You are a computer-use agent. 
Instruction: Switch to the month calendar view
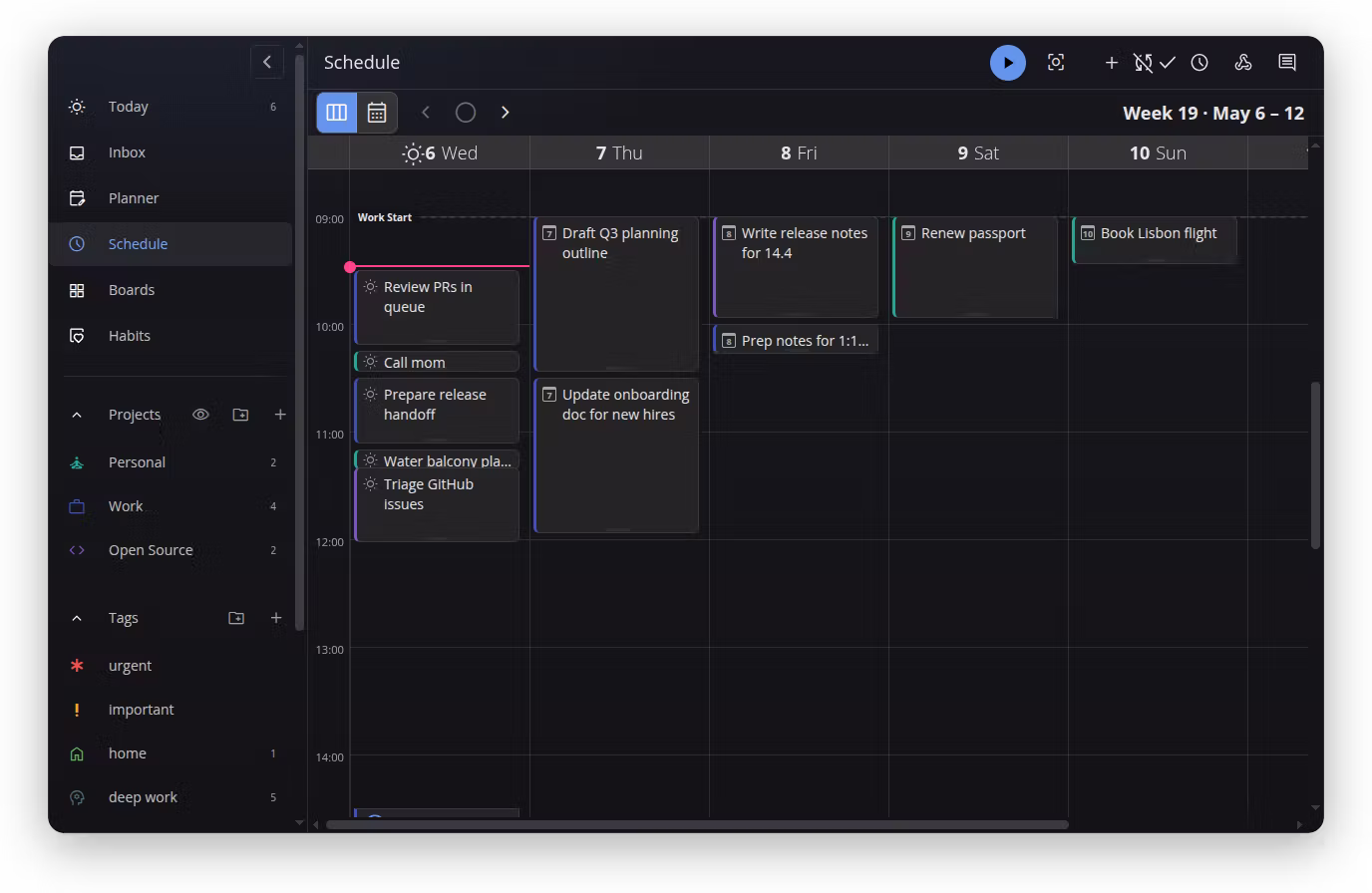[377, 113]
